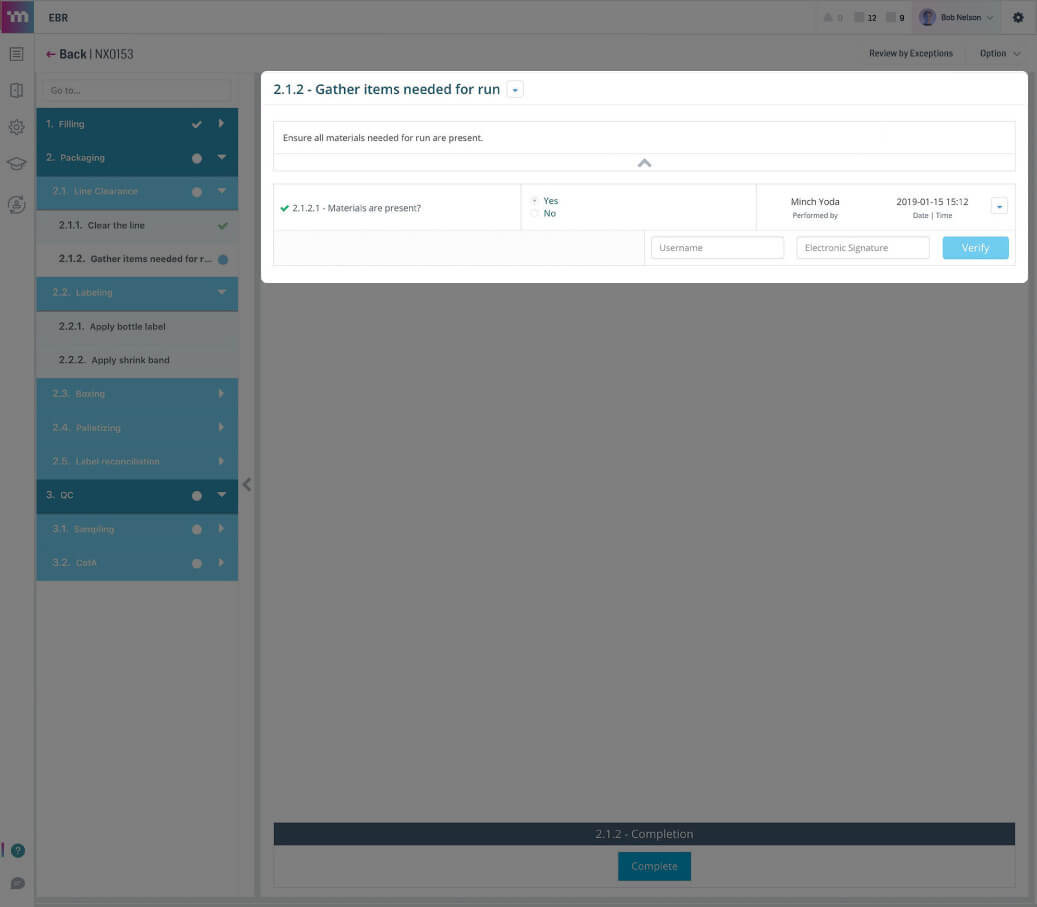Collapse the Line Clearance arrow
The width and height of the screenshot is (1037, 907).
[222, 191]
